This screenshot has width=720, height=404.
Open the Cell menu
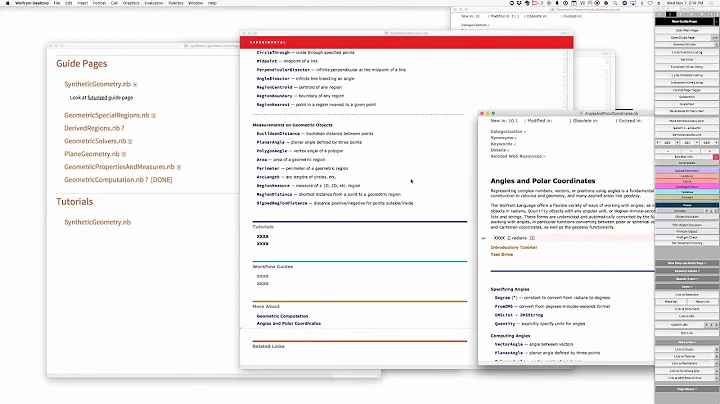(x=114, y=3)
